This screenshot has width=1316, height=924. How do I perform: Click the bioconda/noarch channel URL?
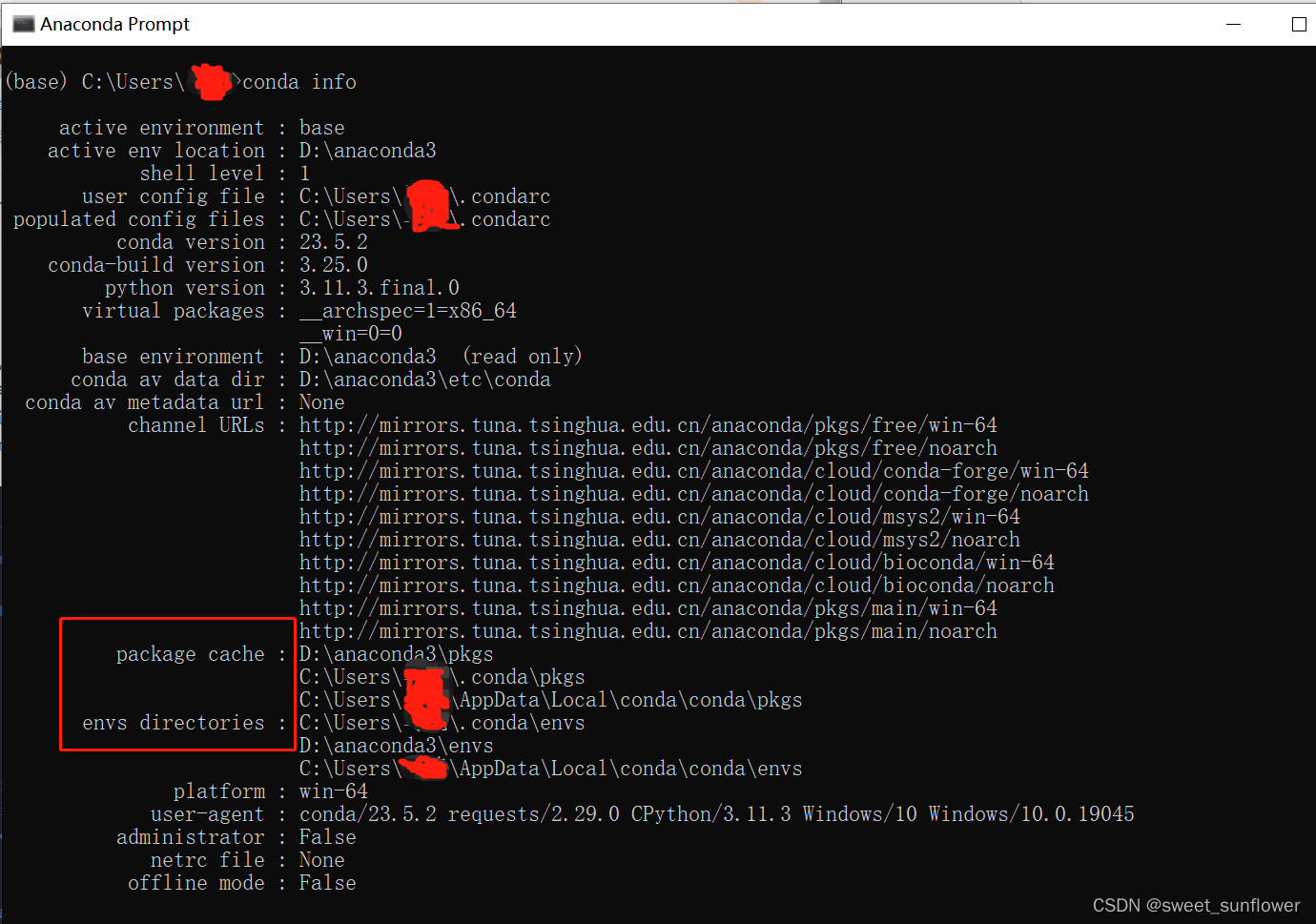pyautogui.click(x=676, y=585)
